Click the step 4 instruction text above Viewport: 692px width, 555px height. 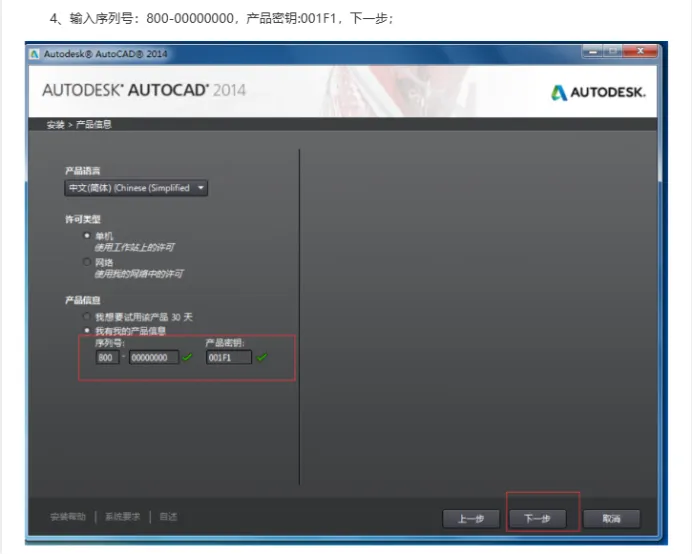[x=221, y=19]
